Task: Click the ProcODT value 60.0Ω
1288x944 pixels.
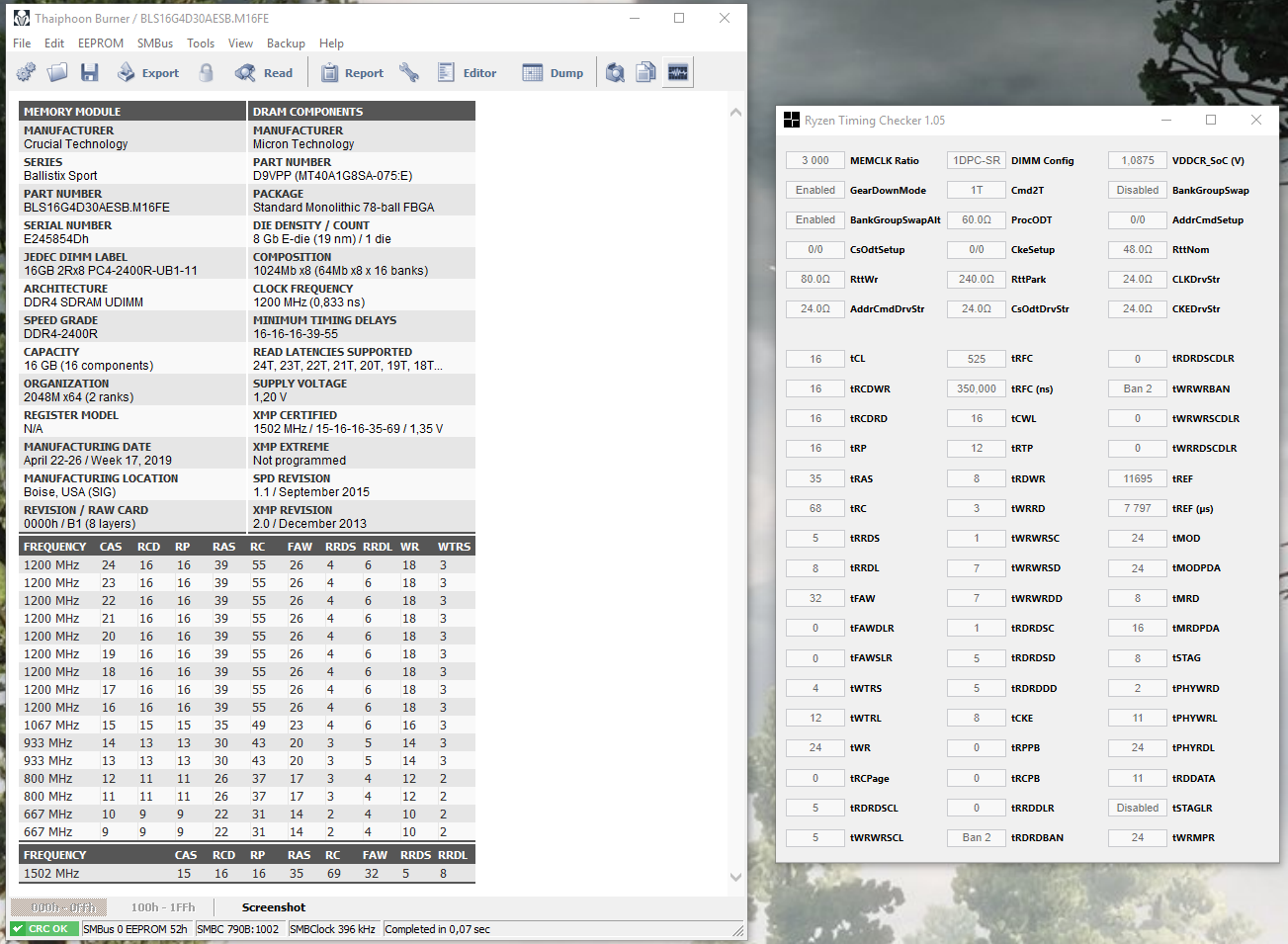Action: coord(977,219)
